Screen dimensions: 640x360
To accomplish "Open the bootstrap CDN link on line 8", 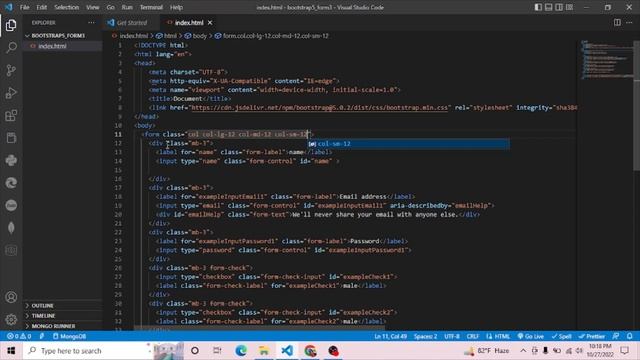I will pos(319,108).
